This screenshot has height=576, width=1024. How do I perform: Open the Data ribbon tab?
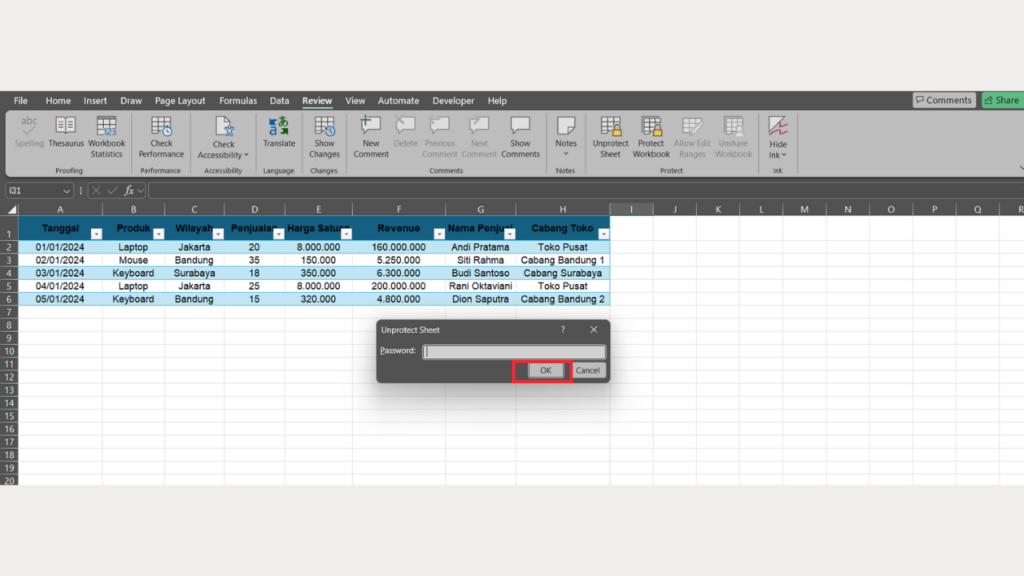[x=279, y=101]
